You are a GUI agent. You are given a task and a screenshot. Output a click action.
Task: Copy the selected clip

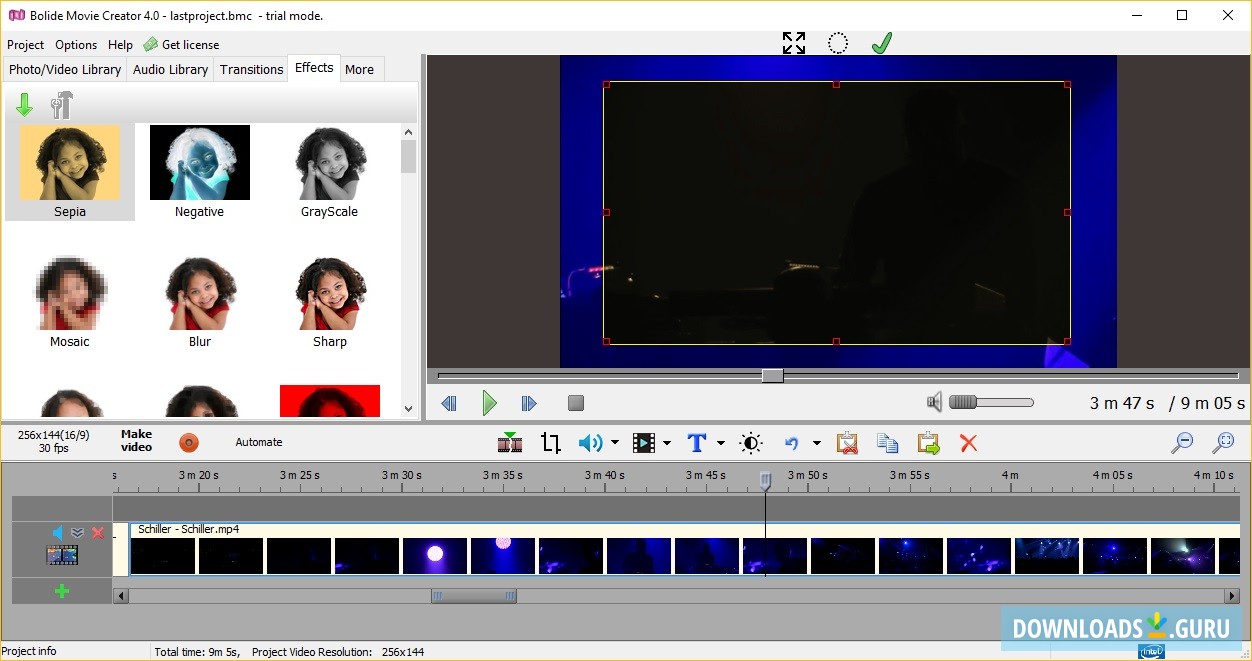(x=888, y=442)
